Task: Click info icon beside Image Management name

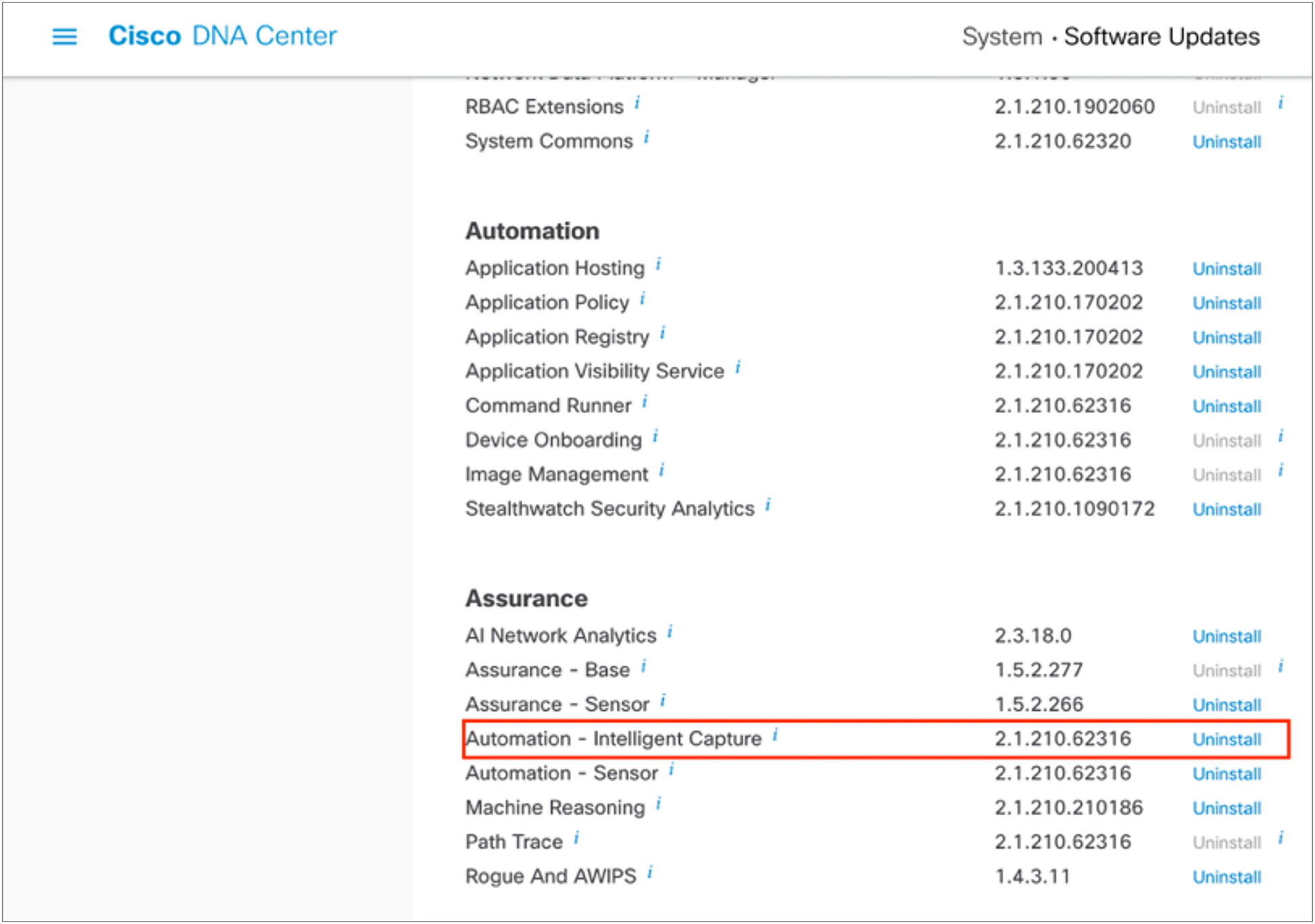Action: pyautogui.click(x=661, y=471)
